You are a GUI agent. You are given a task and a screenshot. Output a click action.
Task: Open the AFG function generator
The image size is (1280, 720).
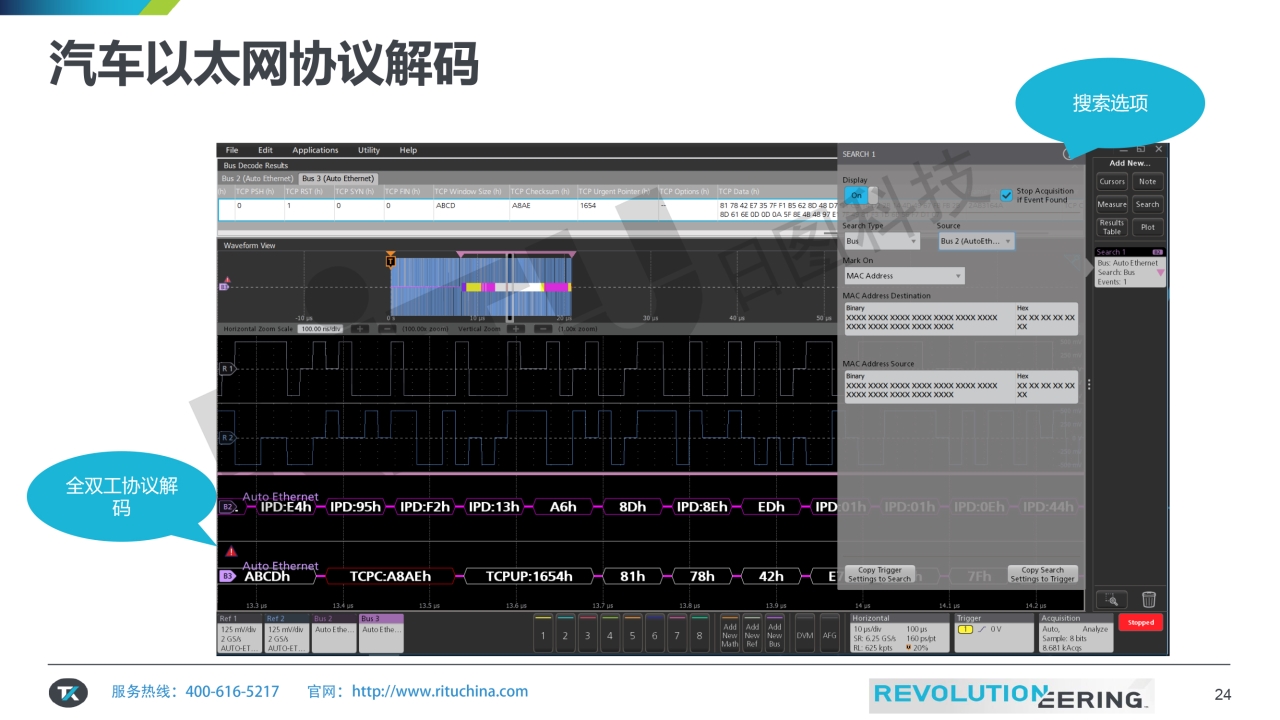point(829,635)
